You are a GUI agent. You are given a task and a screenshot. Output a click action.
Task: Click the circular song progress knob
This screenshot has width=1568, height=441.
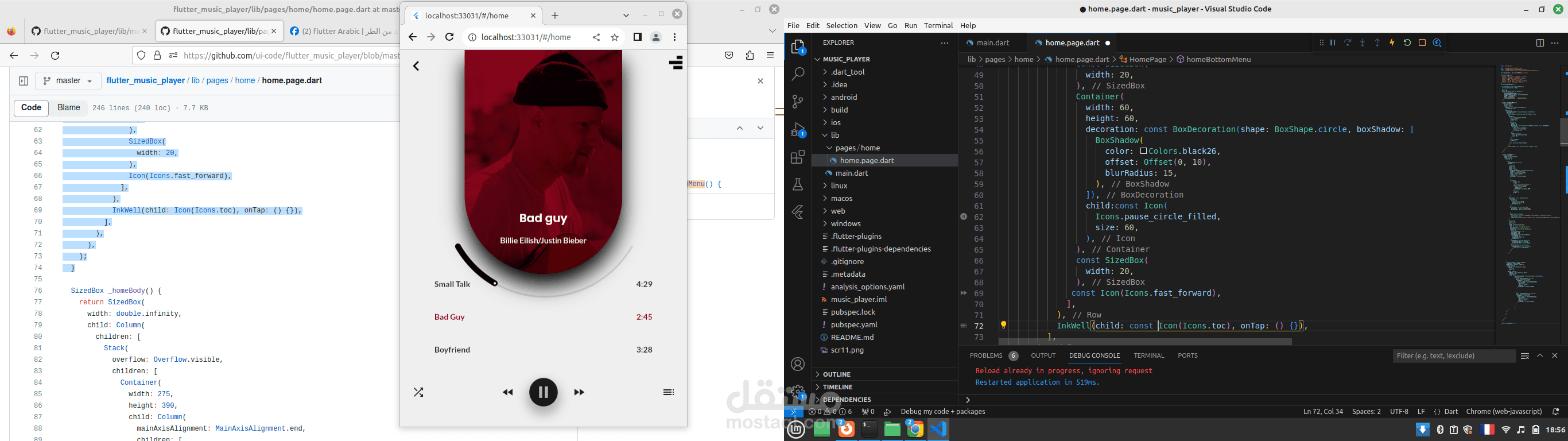pyautogui.click(x=495, y=283)
